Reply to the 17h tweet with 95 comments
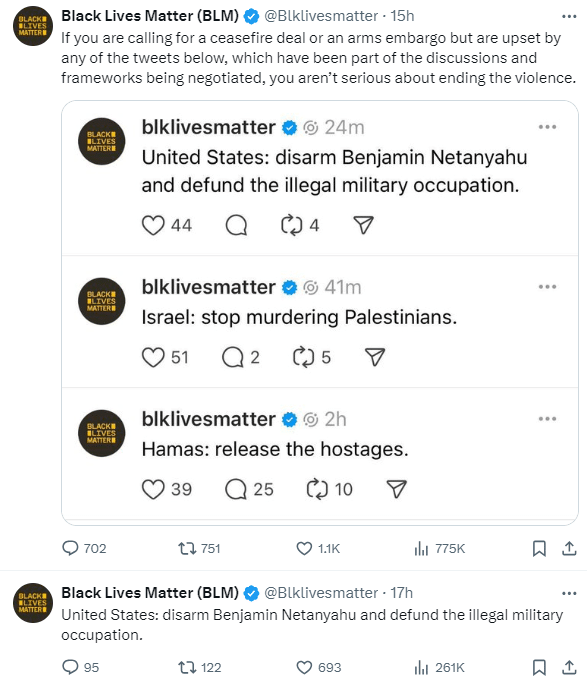Screen dimensions: 587x681 point(70,667)
